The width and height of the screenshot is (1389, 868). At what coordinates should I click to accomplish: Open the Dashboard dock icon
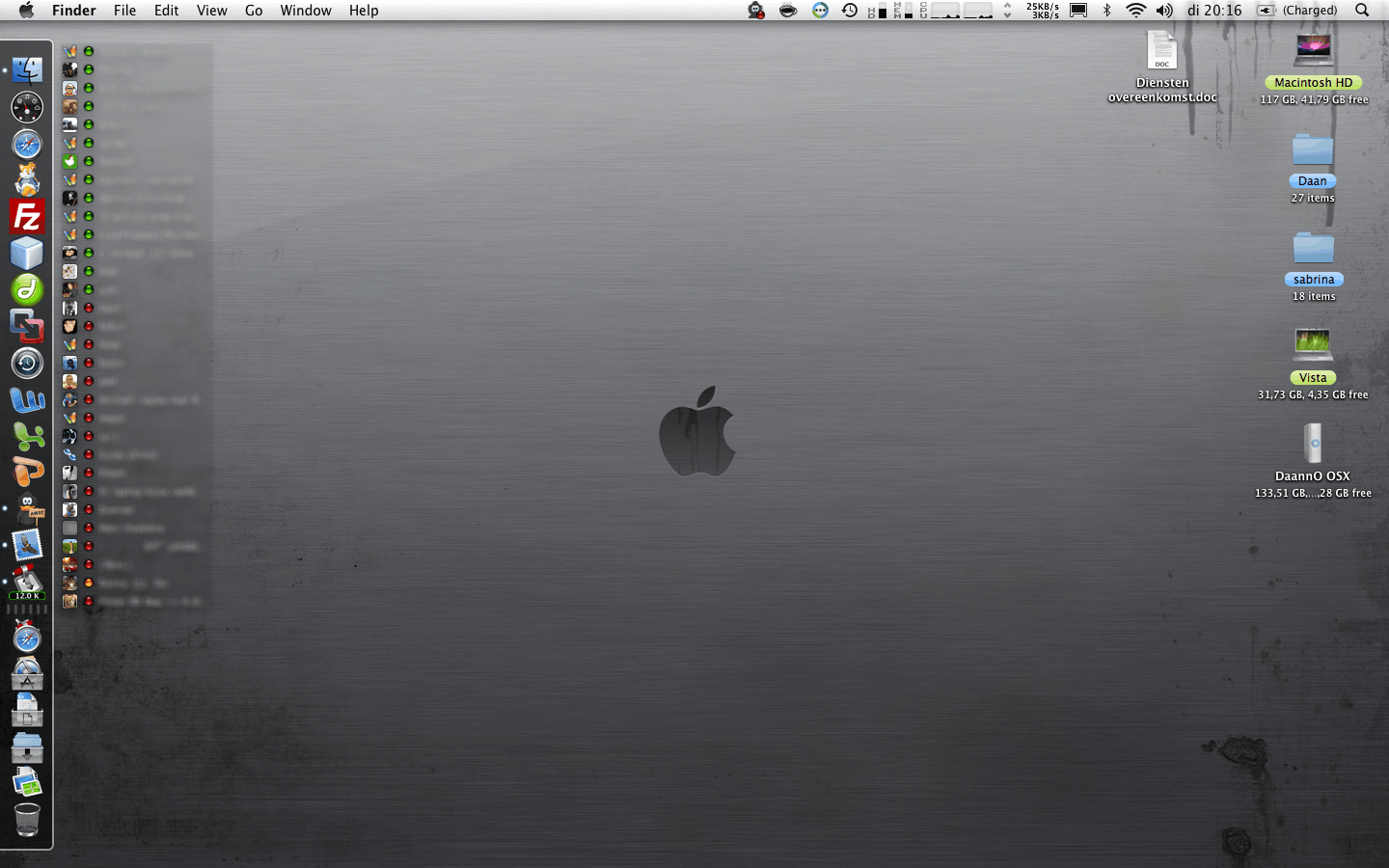[27, 107]
